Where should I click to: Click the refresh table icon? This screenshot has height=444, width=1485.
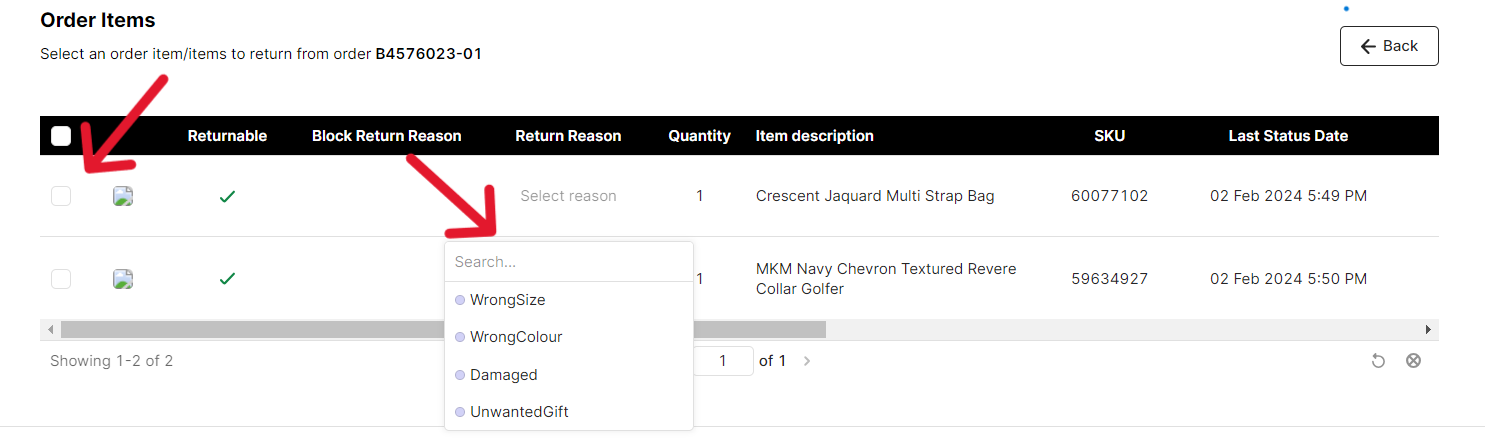coord(1378,361)
